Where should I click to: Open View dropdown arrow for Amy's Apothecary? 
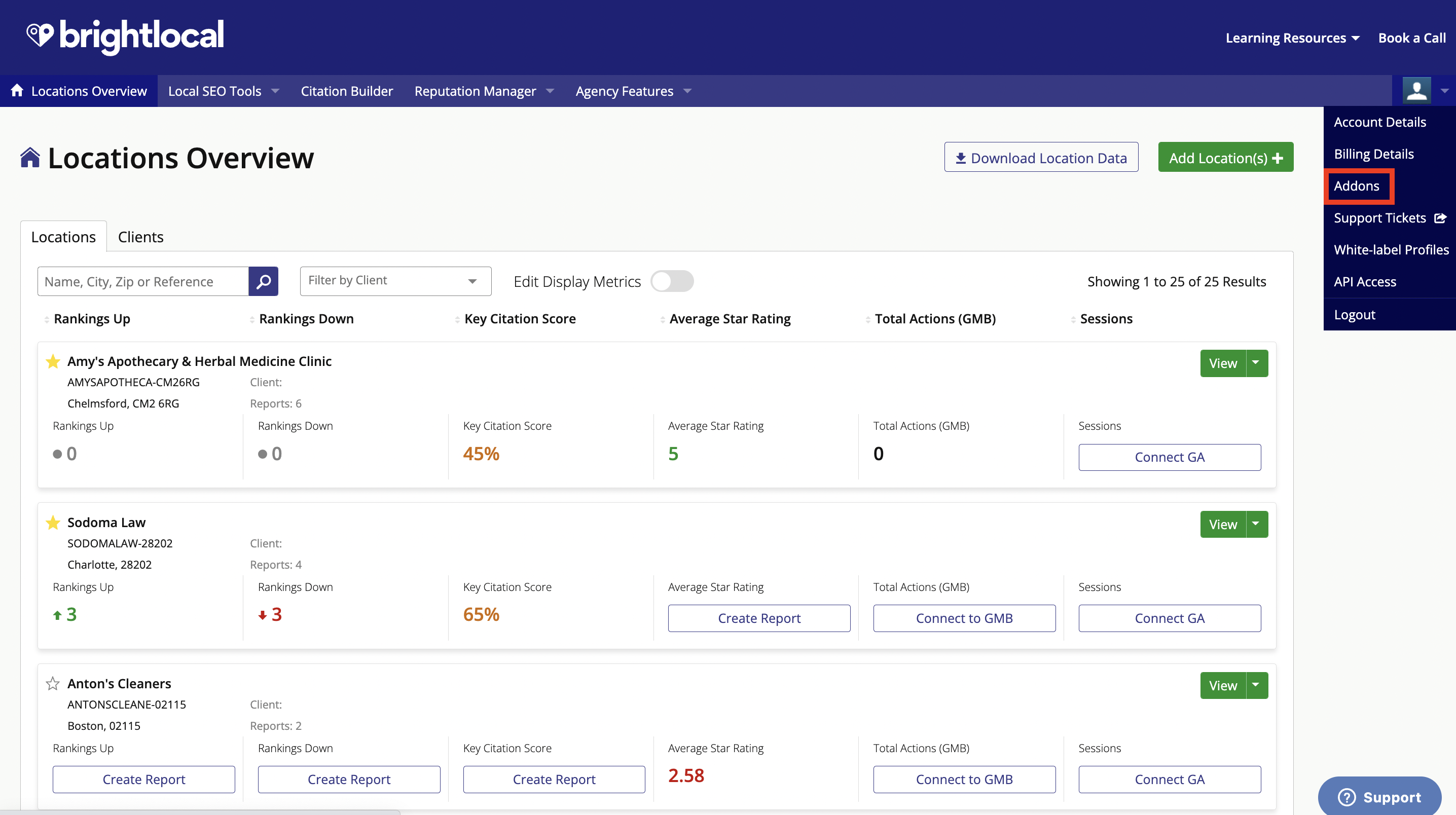(x=1257, y=363)
